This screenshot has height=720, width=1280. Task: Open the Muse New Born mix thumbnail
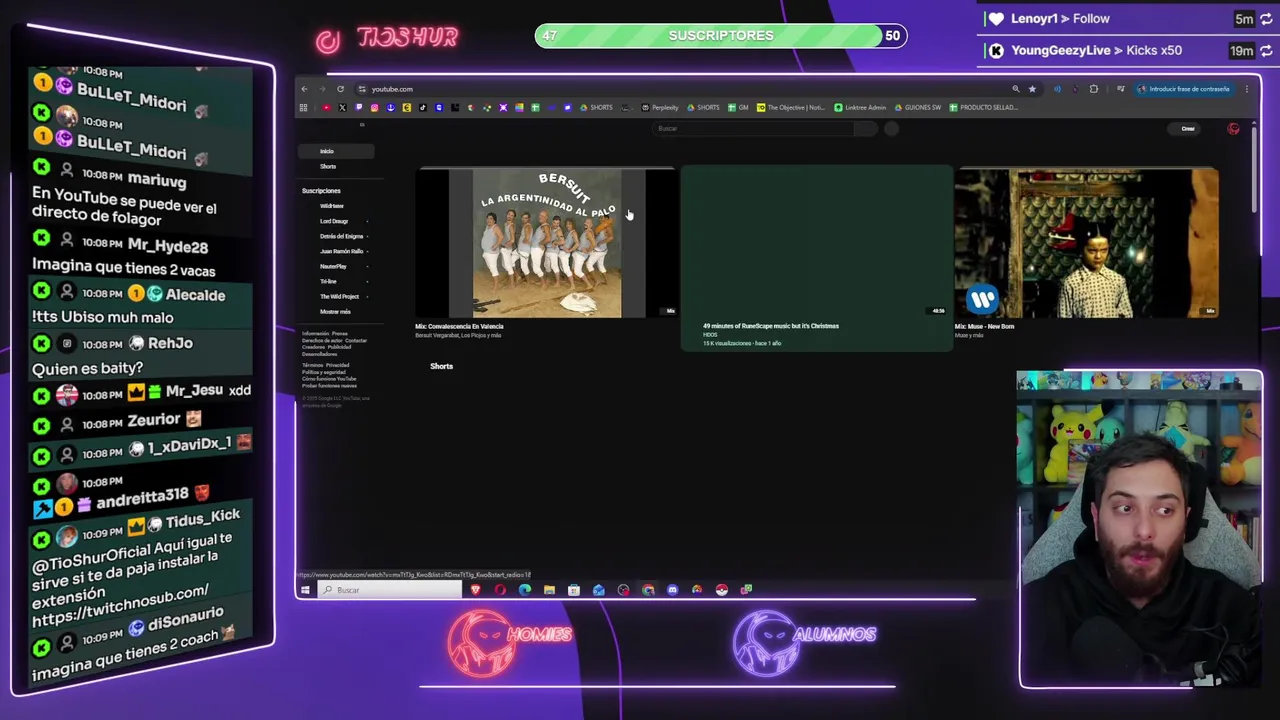tap(1087, 243)
